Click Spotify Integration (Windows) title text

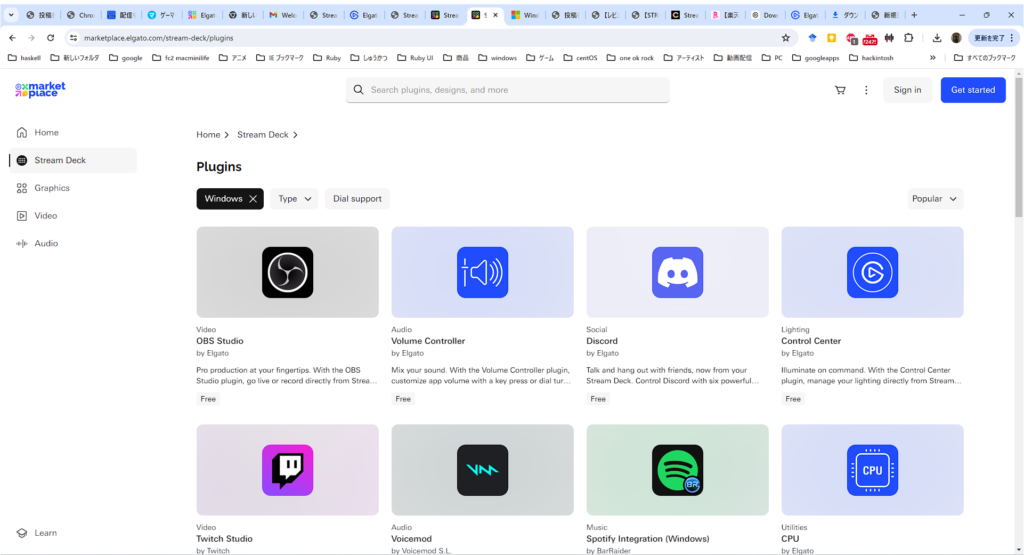click(x=647, y=539)
